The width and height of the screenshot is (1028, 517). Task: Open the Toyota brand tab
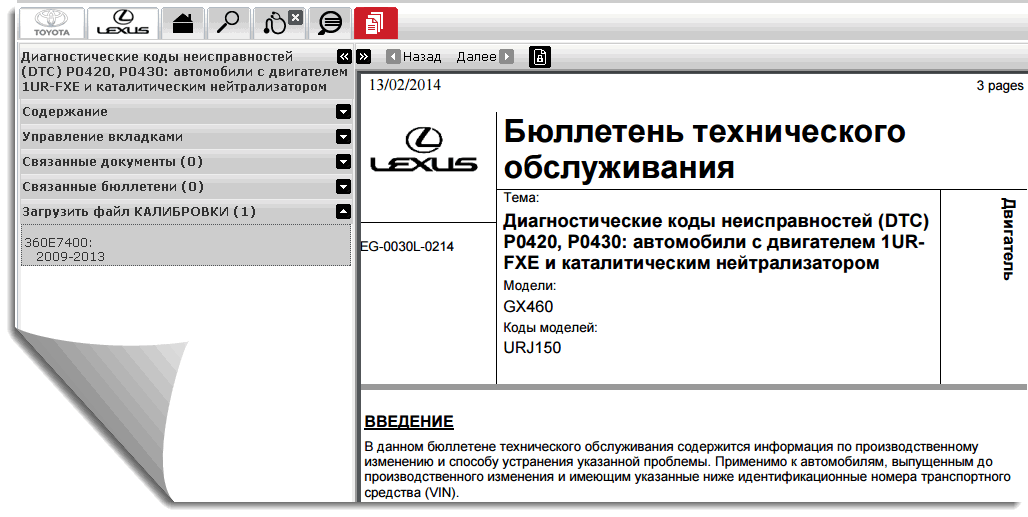click(52, 22)
